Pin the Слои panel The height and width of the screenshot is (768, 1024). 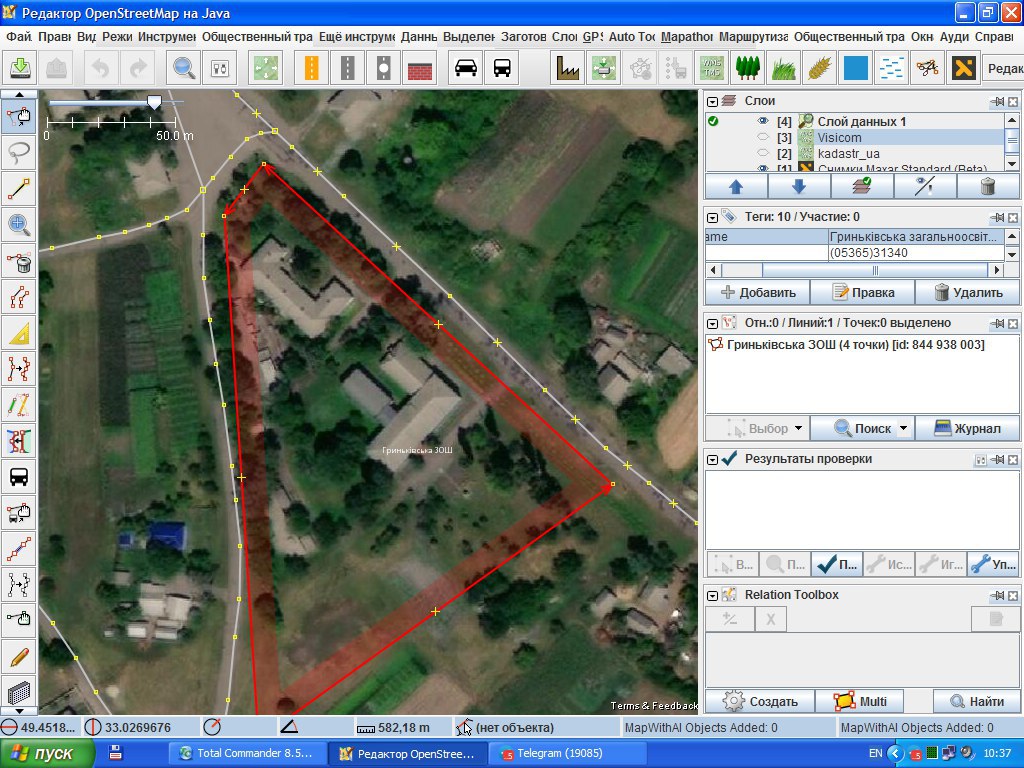point(997,101)
